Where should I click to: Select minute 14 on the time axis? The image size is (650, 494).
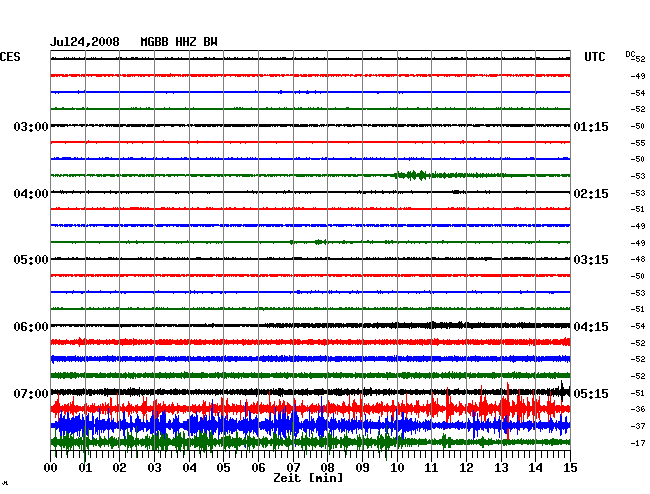(x=535, y=467)
